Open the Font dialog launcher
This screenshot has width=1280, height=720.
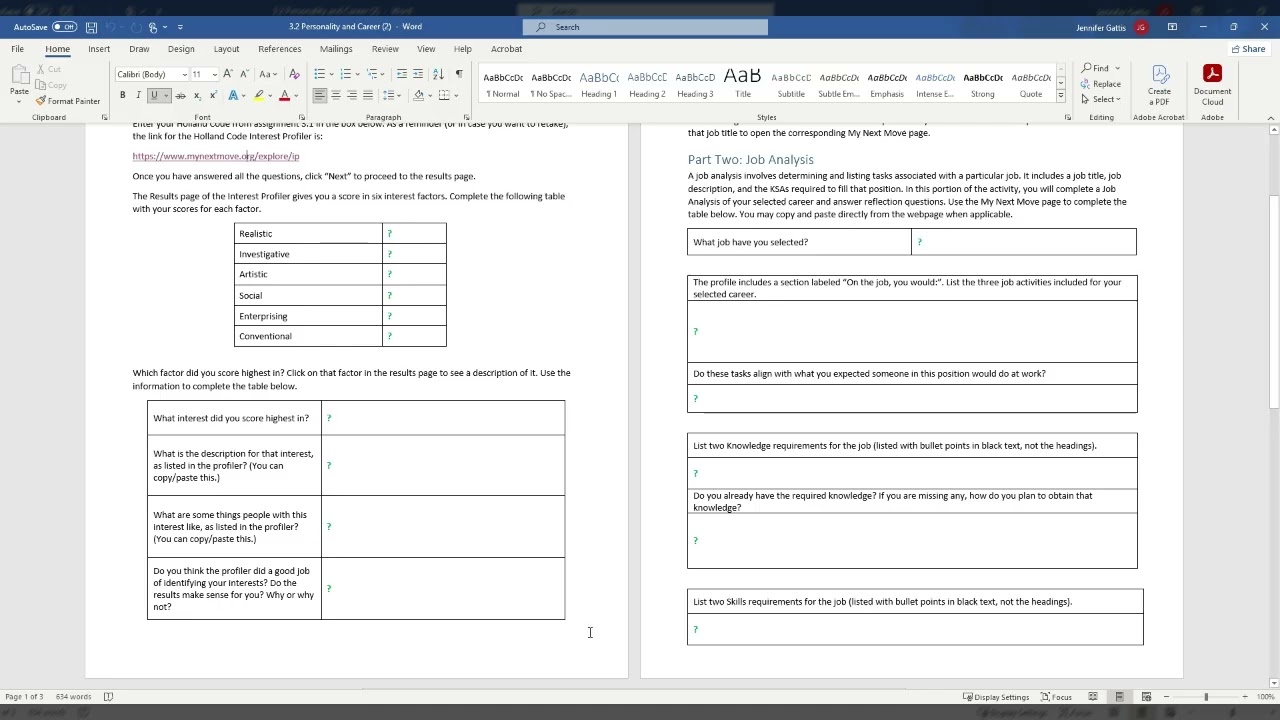point(303,118)
